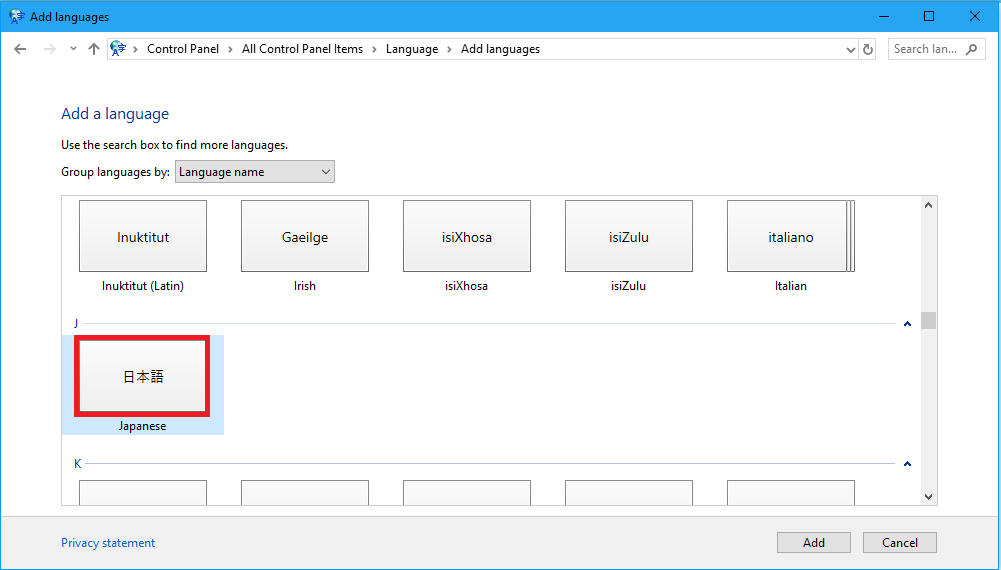1001x570 pixels.
Task: Open the Group languages by dropdown
Action: (255, 172)
